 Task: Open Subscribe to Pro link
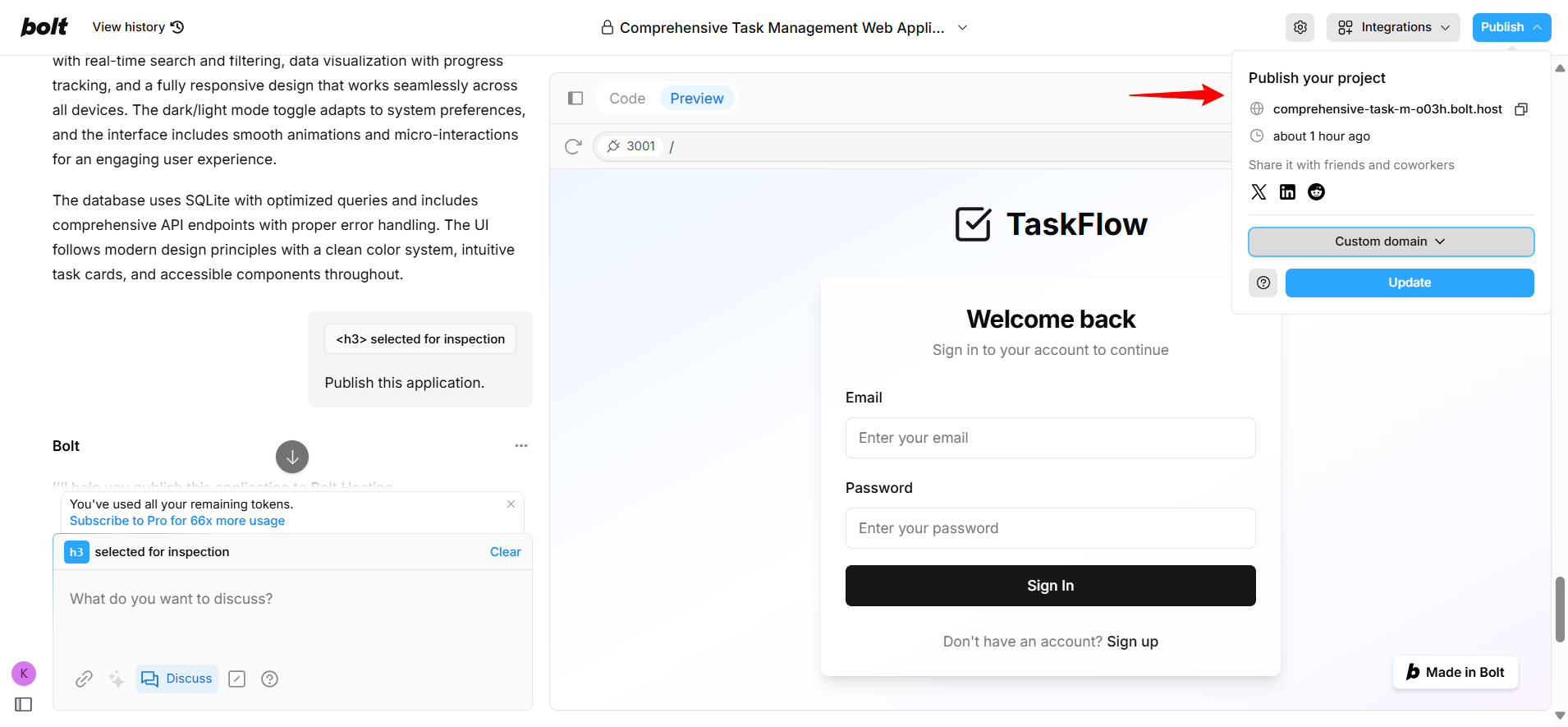tap(177, 521)
